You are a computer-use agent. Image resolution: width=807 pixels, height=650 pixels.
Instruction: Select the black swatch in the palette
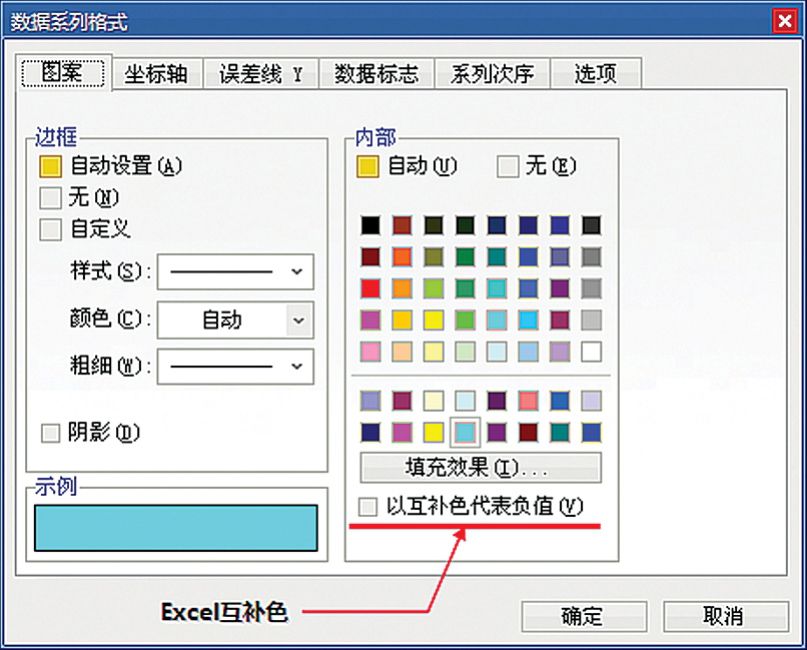pos(371,226)
